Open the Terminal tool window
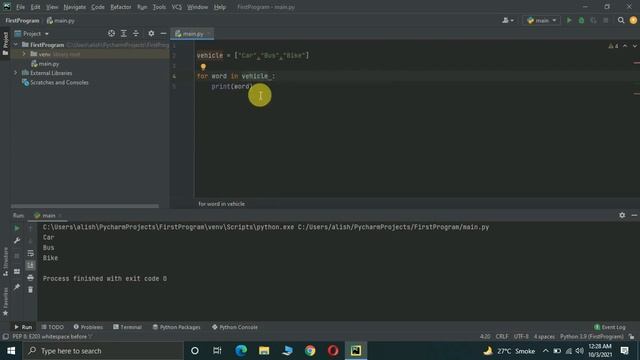 click(127, 327)
